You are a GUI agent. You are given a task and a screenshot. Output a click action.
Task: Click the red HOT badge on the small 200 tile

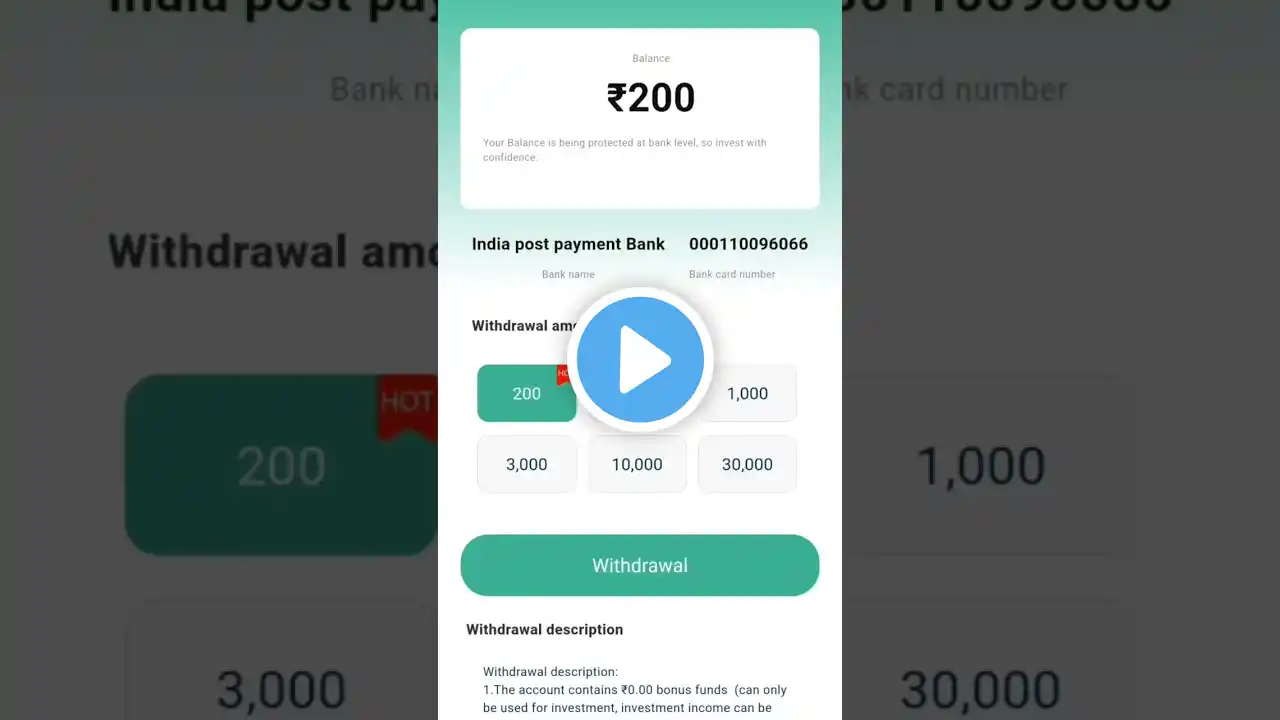(563, 374)
